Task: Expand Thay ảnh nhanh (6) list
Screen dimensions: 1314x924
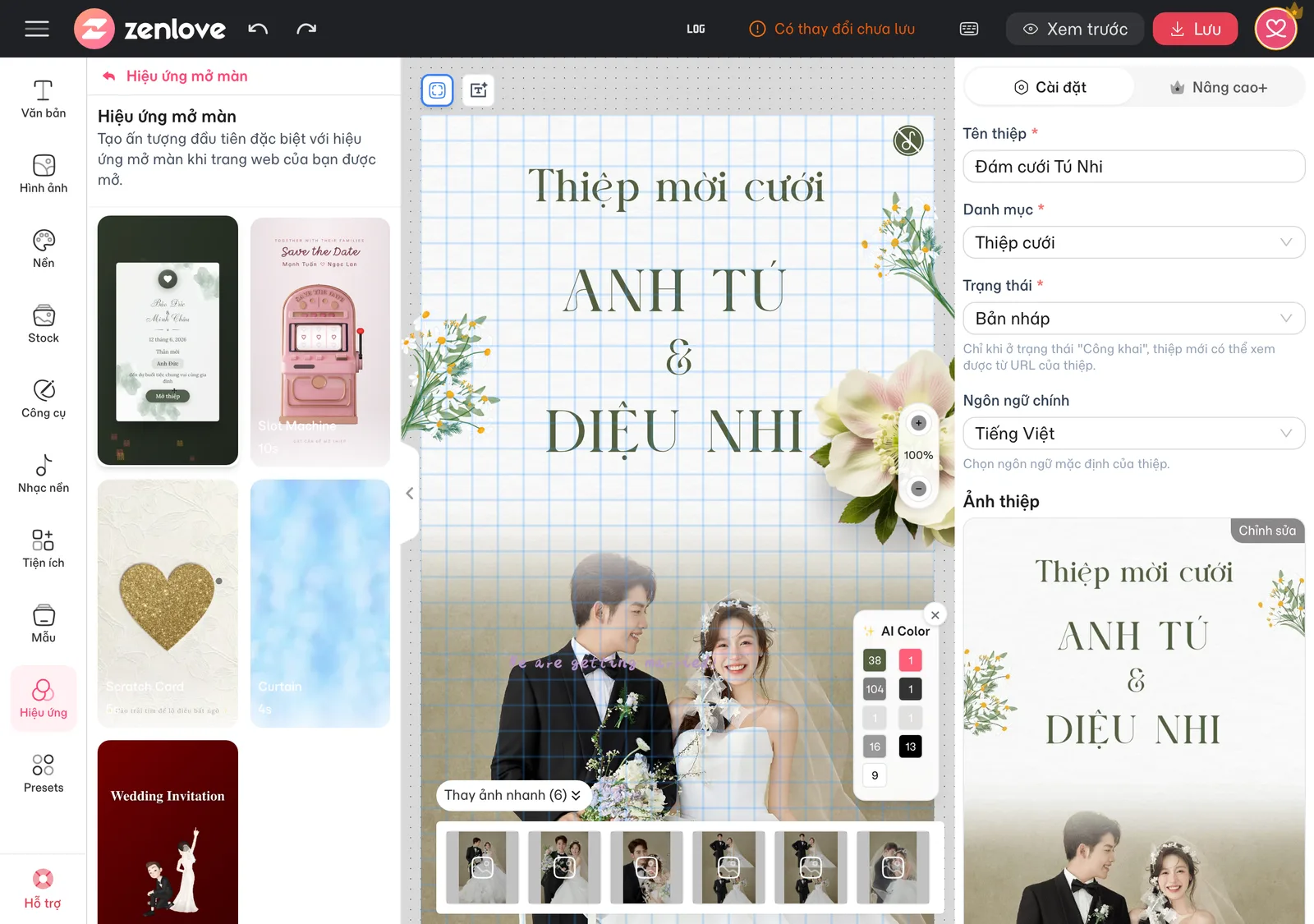Action: 512,795
